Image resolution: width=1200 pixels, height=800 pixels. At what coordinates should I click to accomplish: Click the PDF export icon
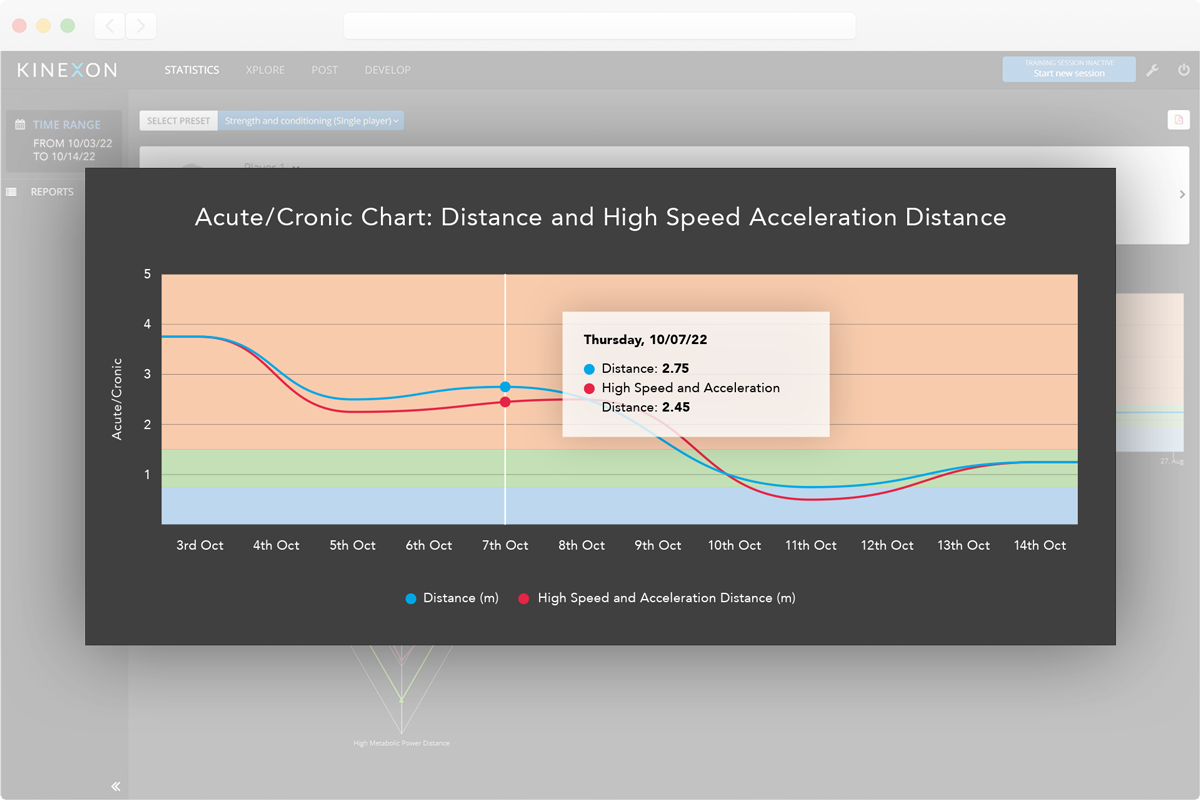pos(1178,120)
